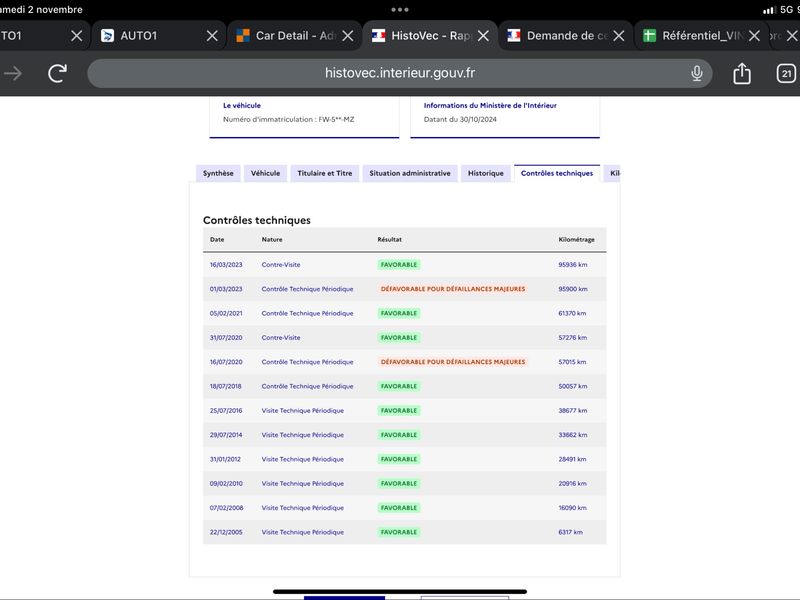Open the Titulaire et Titre tab
The width and height of the screenshot is (800, 600).
[x=325, y=173]
